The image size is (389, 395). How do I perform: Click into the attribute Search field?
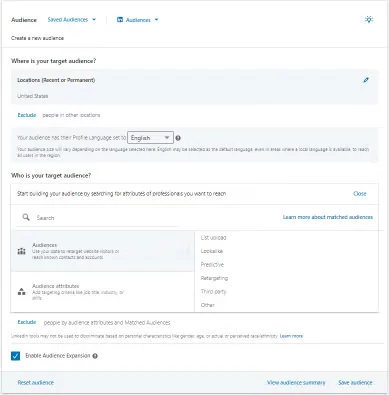pyautogui.click(x=97, y=218)
